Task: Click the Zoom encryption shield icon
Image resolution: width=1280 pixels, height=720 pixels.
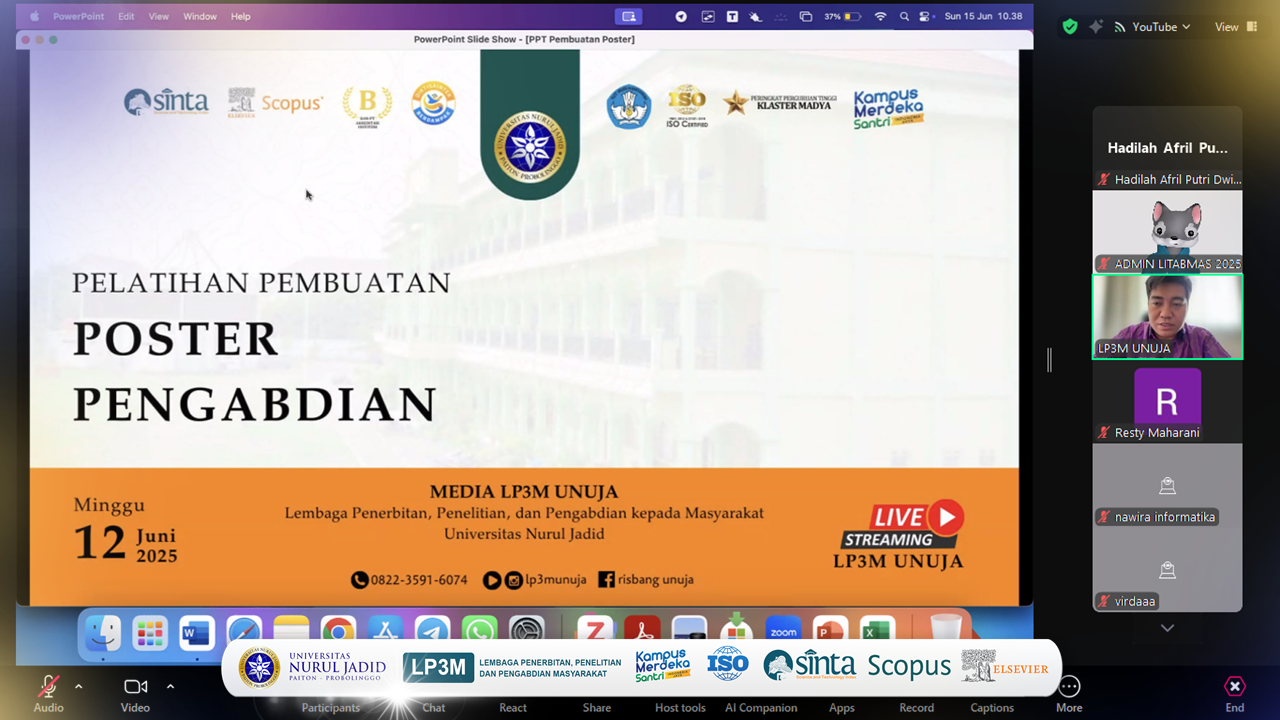Action: tap(1070, 27)
